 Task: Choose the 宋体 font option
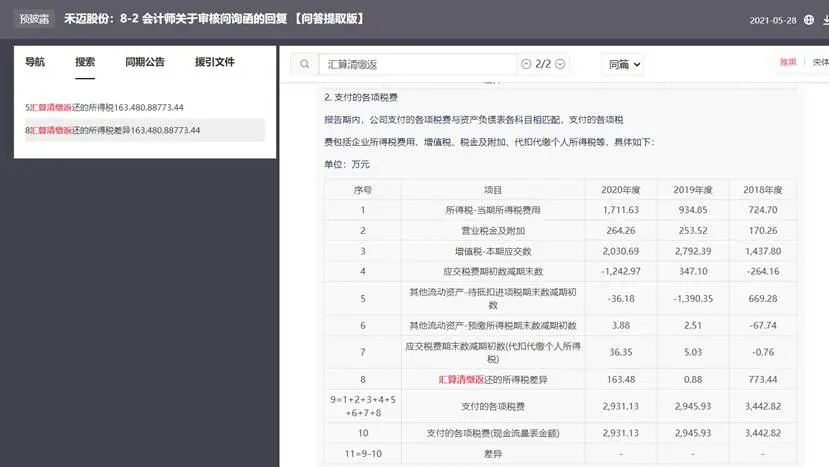(x=821, y=62)
